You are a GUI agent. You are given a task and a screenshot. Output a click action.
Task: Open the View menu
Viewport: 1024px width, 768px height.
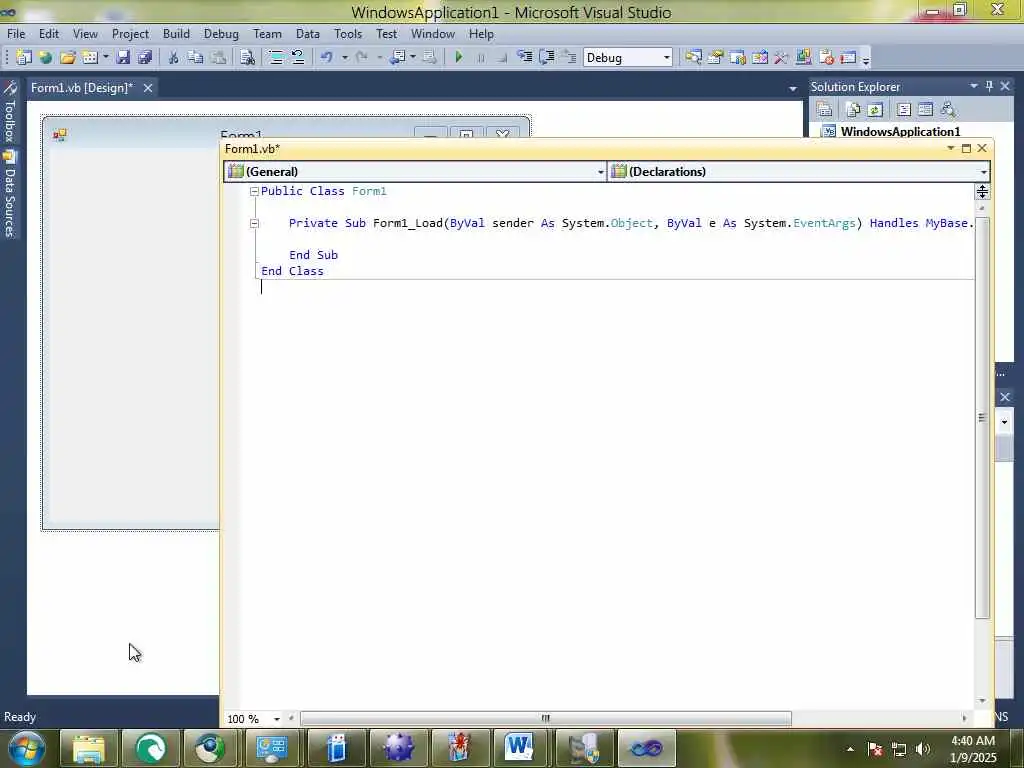(85, 34)
